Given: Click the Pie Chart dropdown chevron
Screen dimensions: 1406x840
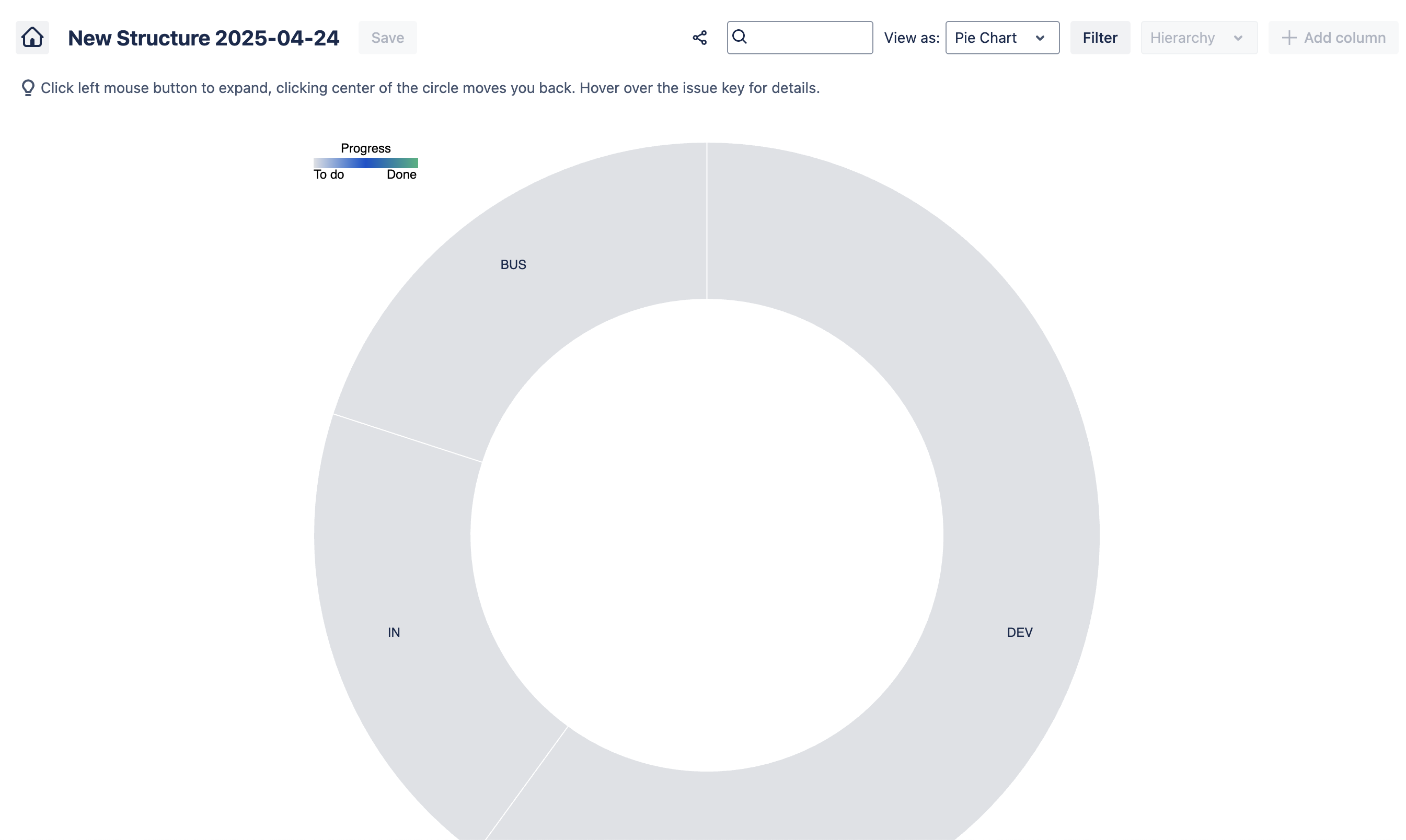Looking at the screenshot, I should pyautogui.click(x=1040, y=38).
